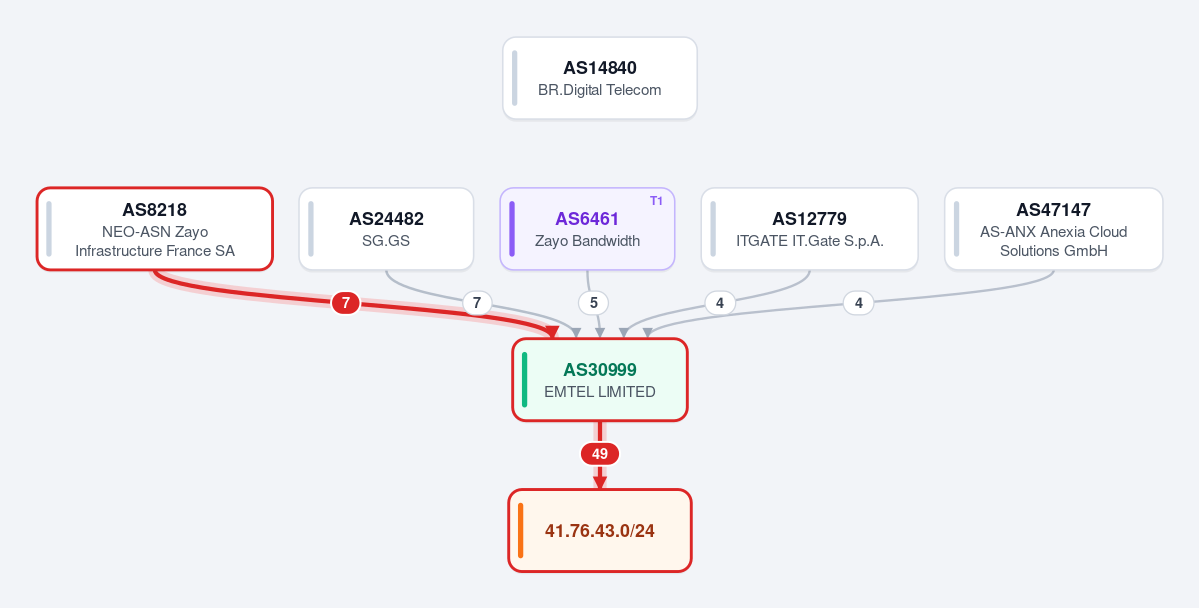Click the 5 label on Zayo edge
Image resolution: width=1199 pixels, height=608 pixels.
coord(593,303)
